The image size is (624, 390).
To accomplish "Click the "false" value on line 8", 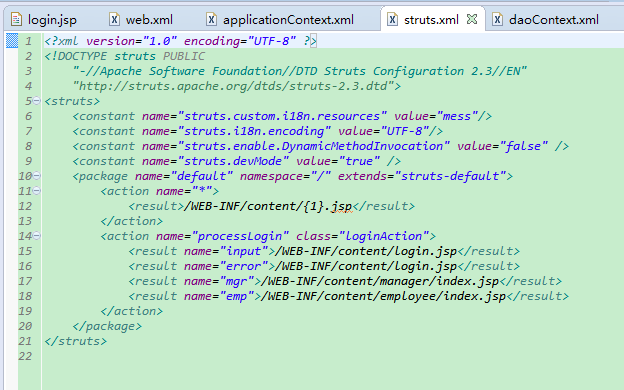I will [x=523, y=146].
